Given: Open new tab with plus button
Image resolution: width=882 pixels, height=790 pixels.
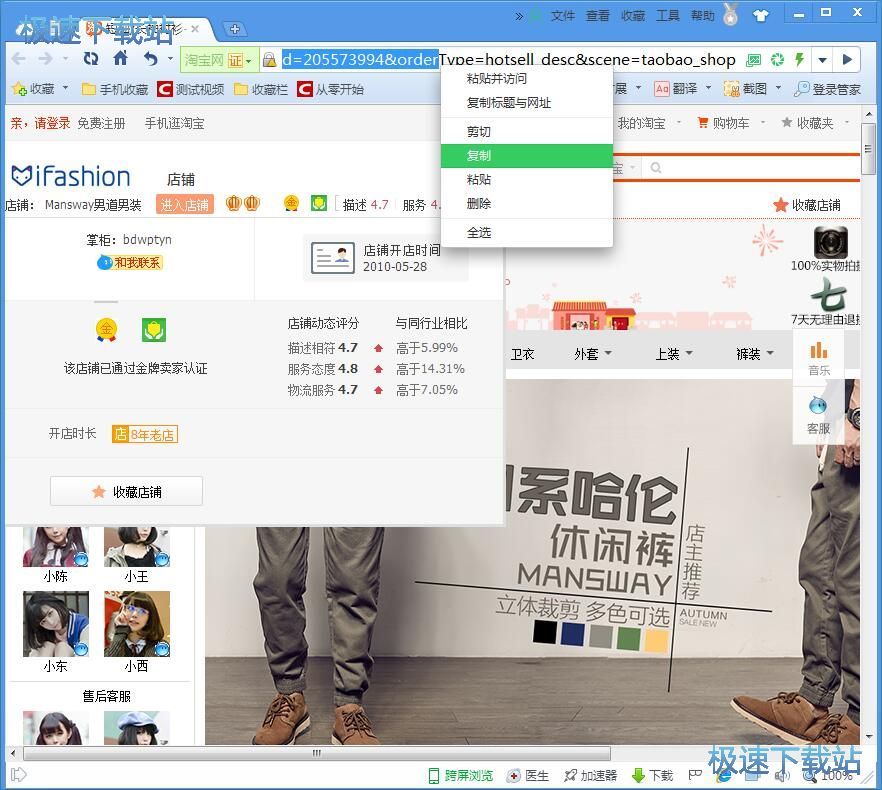Looking at the screenshot, I should point(233,29).
